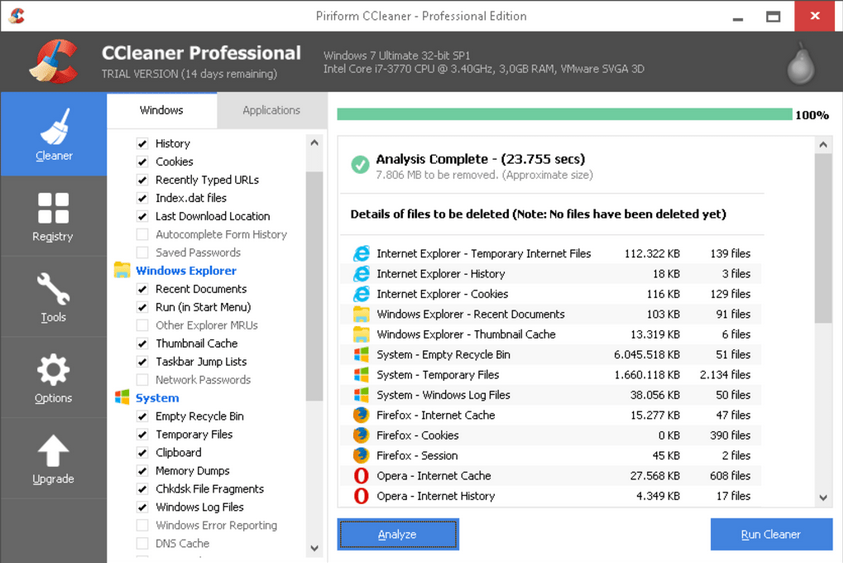Click the green analysis progress bar
Image resolution: width=843 pixels, height=563 pixels.
565,115
